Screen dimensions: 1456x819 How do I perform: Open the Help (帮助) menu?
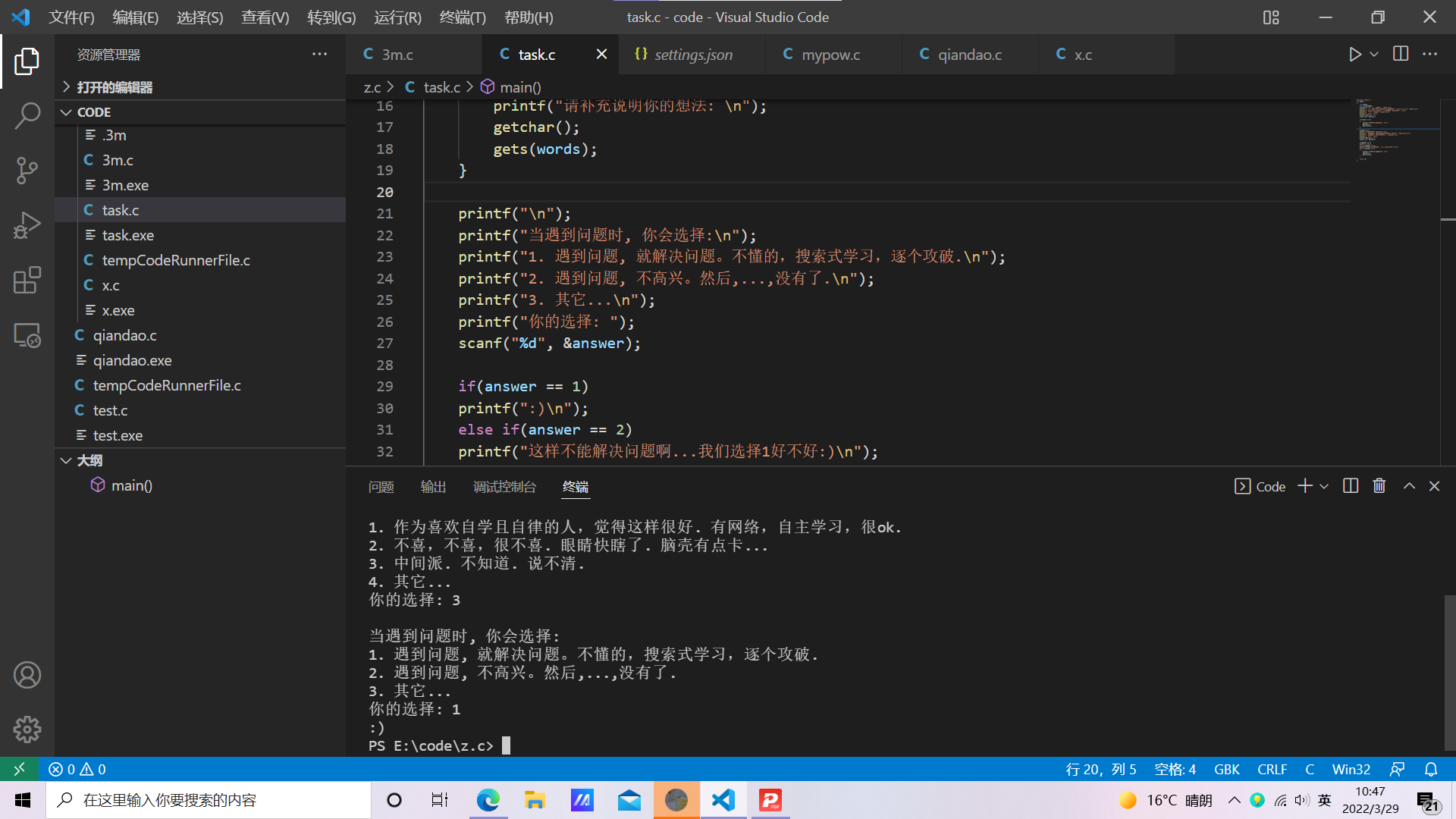529,17
